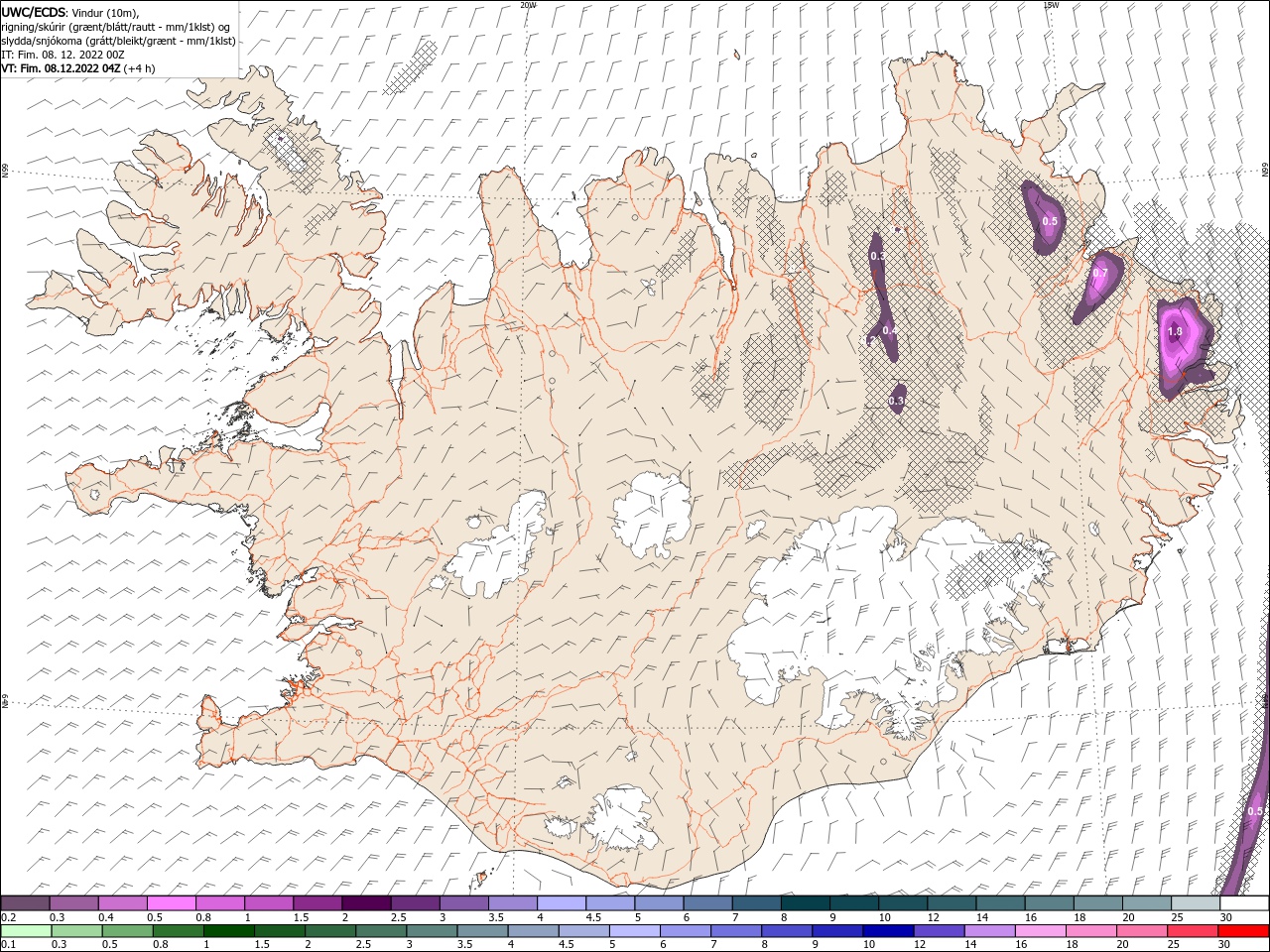Select the lilac 14 swatch in lower legend row

[x=989, y=931]
